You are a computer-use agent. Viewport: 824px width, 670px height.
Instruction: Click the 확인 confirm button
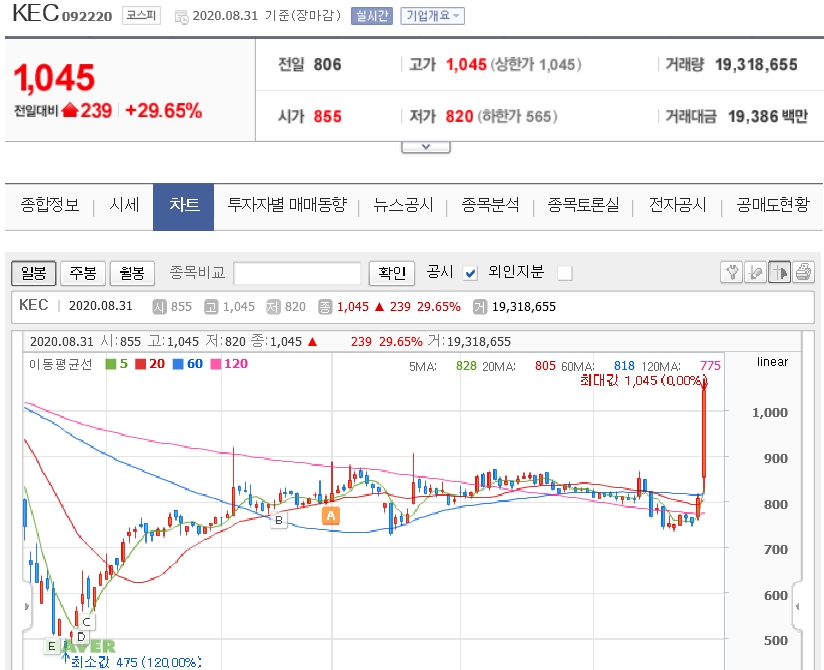[392, 273]
